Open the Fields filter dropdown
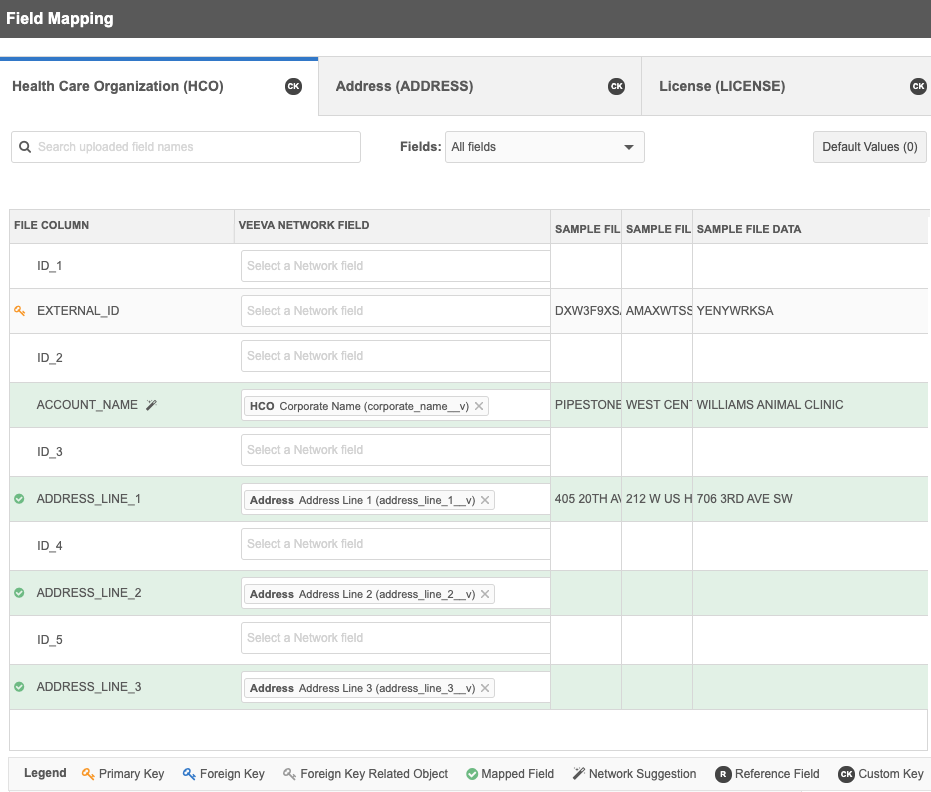Screen dimensions: 931x792 coord(544,147)
